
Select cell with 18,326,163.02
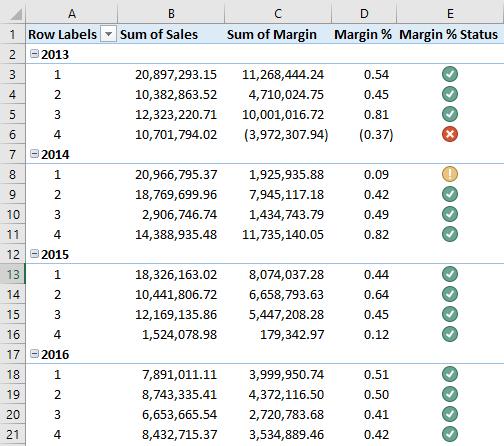171,274
